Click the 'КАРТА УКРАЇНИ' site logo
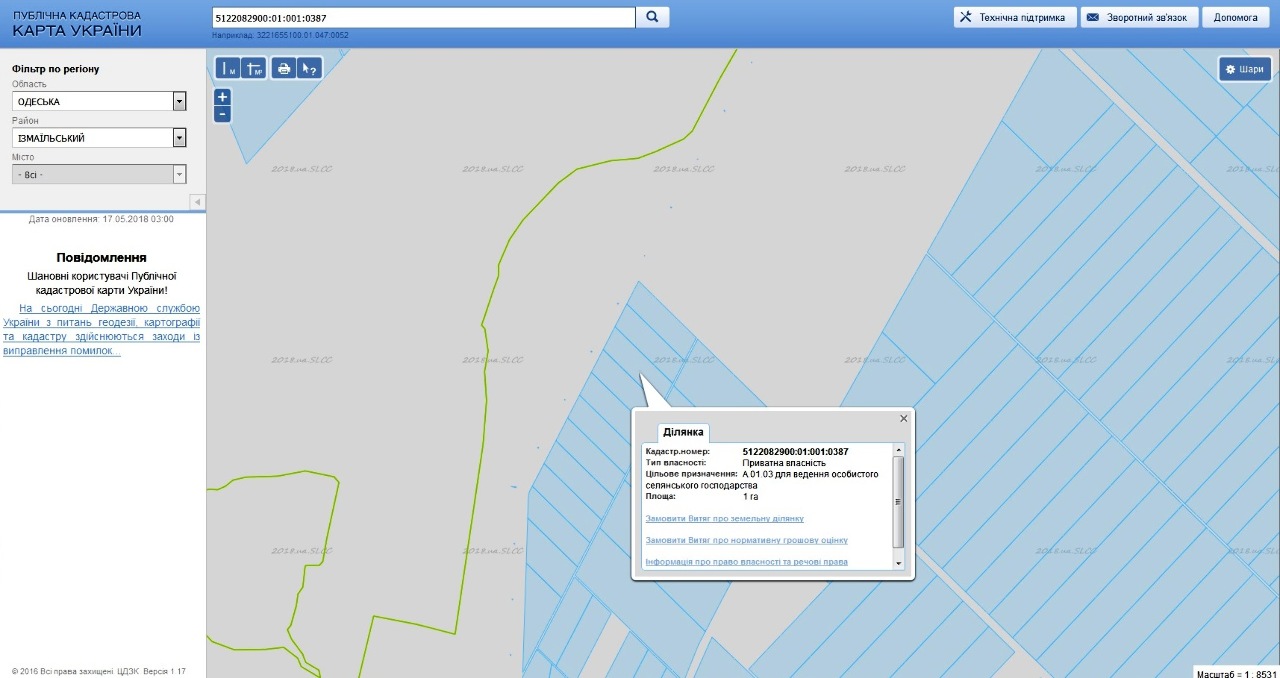The height and width of the screenshot is (678, 1280). pos(77,30)
